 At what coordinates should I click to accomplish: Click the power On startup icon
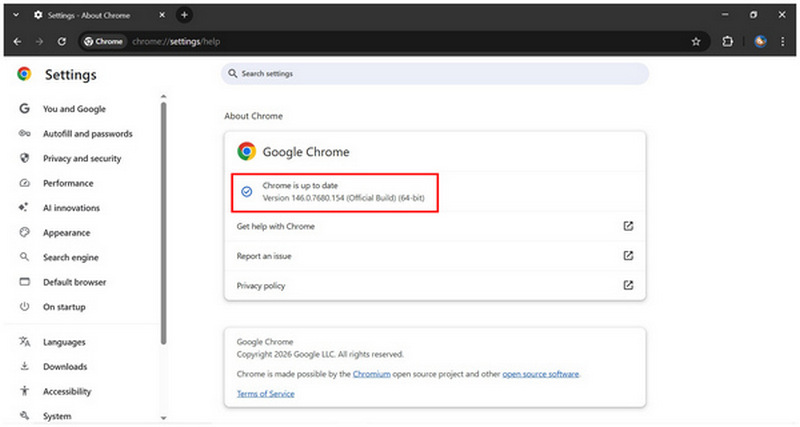tap(24, 307)
